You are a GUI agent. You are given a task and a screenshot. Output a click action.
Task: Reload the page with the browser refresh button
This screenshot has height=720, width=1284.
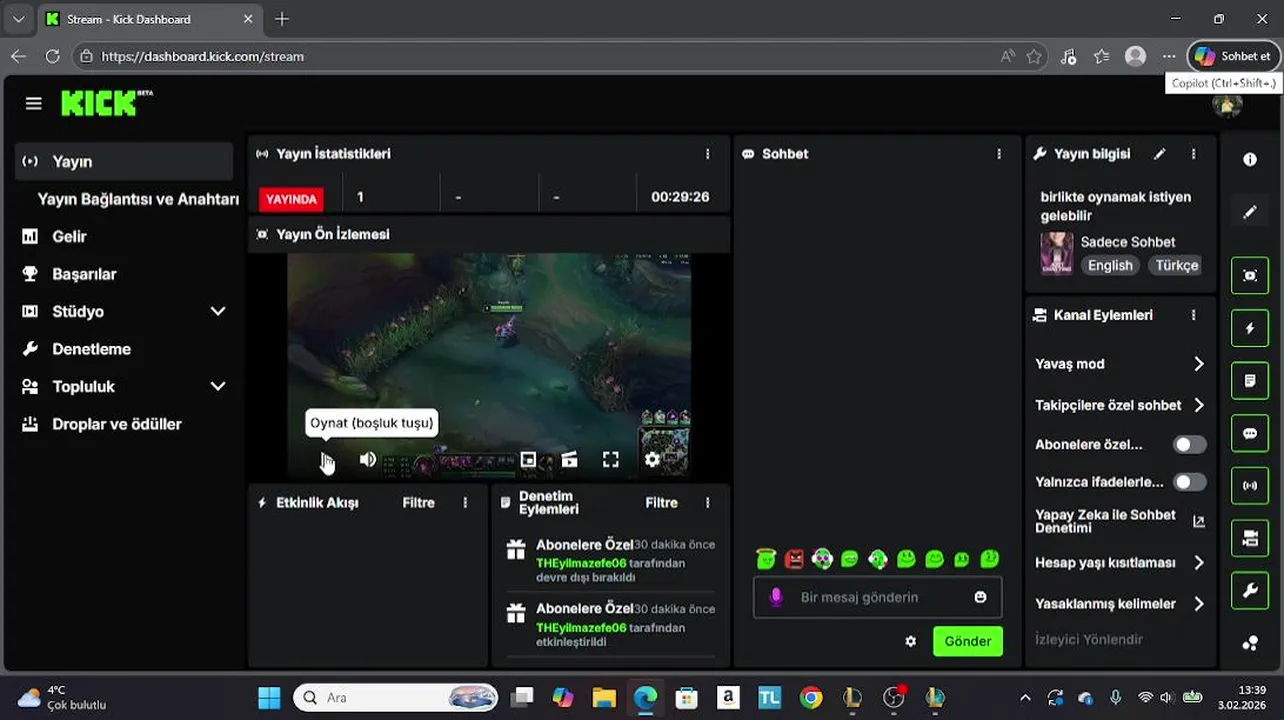click(x=52, y=57)
